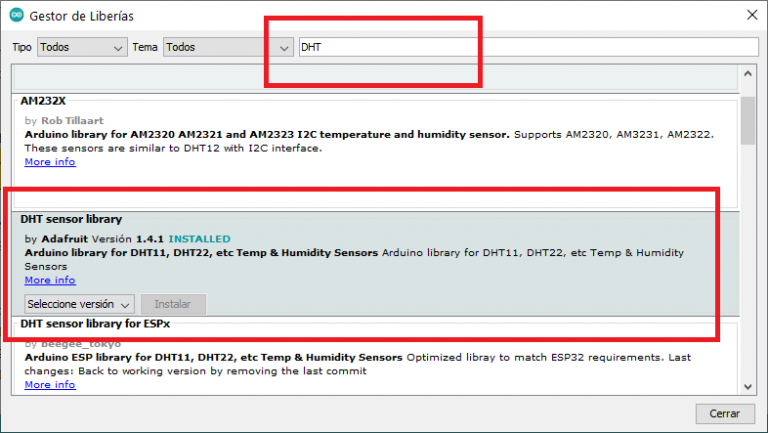The width and height of the screenshot is (768, 433).
Task: Click the INSTALLED status label
Action: click(x=199, y=239)
